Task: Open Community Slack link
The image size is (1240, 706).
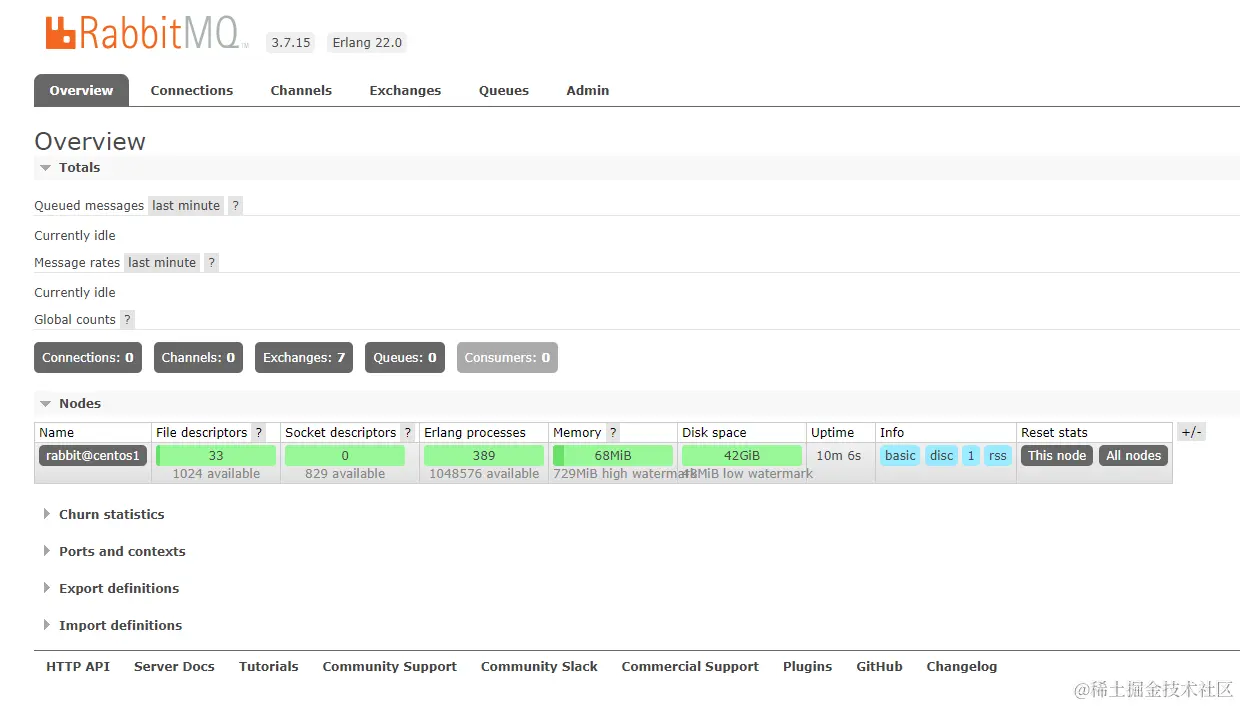Action: 539,667
